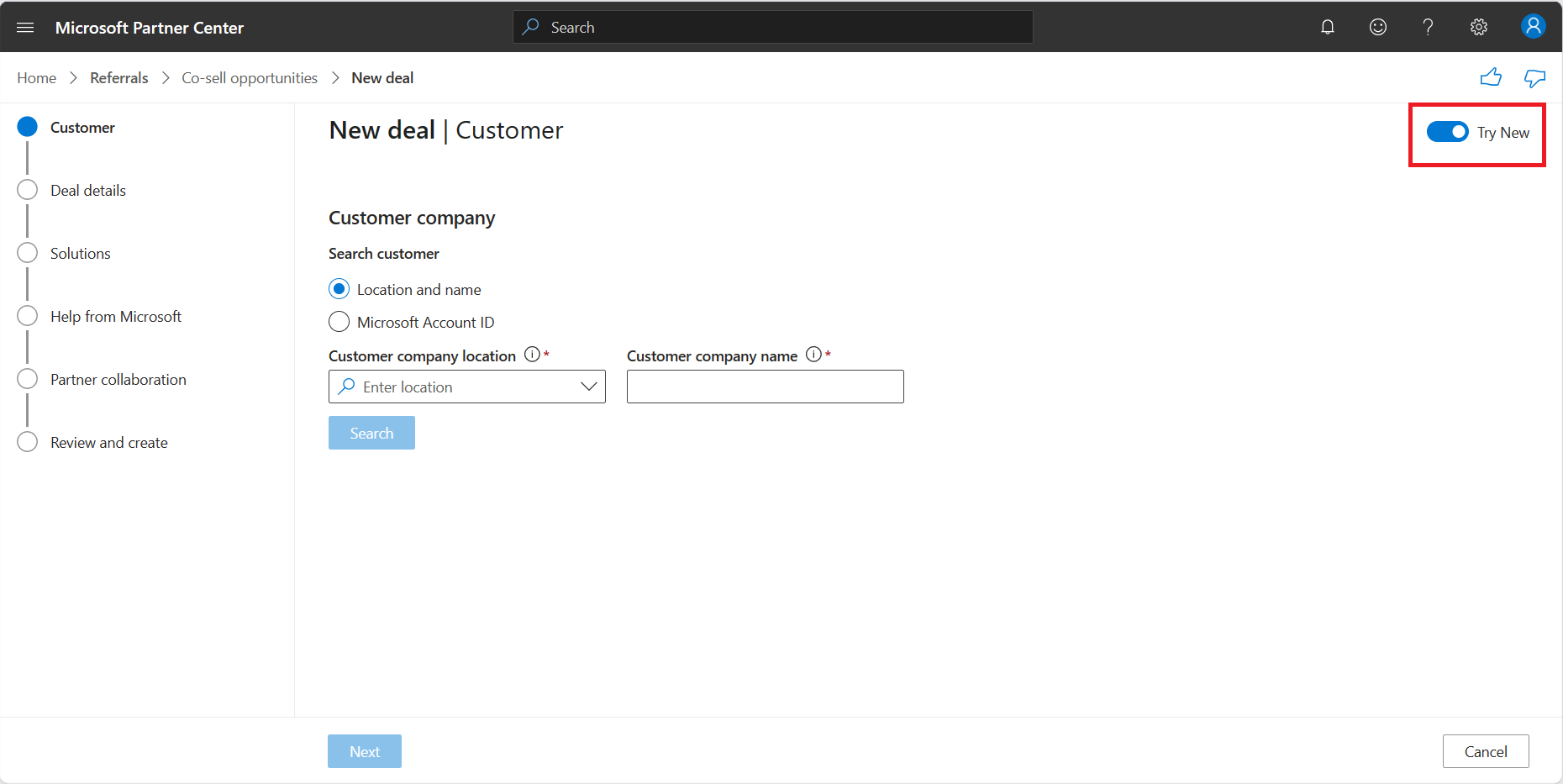Click the company location info icon
Image resolution: width=1563 pixels, height=784 pixels.
click(532, 355)
